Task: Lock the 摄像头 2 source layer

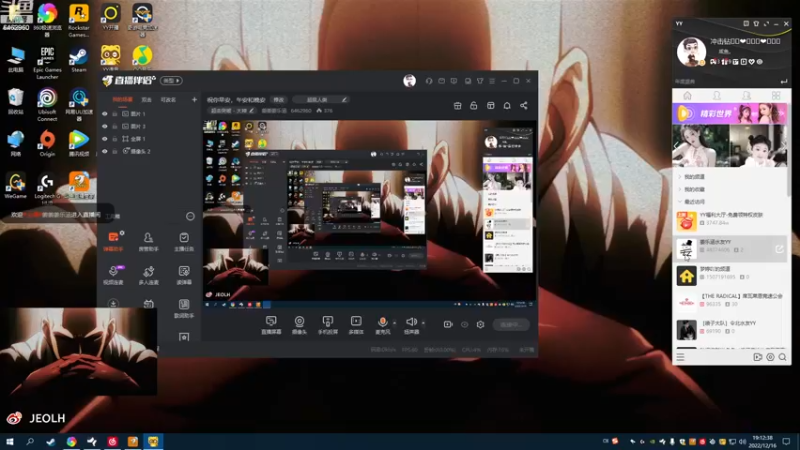Action: point(115,152)
